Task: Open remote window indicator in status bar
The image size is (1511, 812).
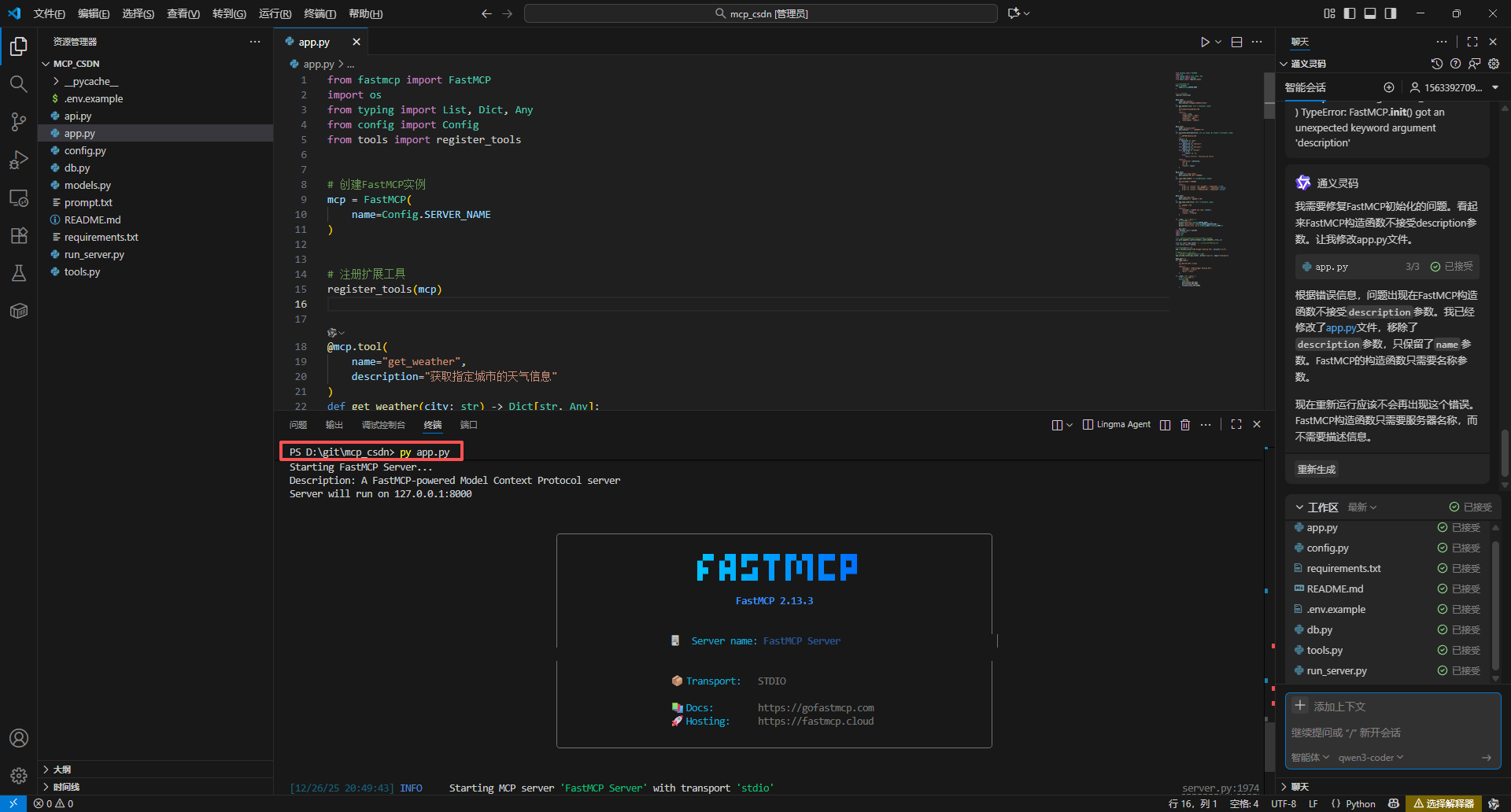Action: pyautogui.click(x=13, y=803)
